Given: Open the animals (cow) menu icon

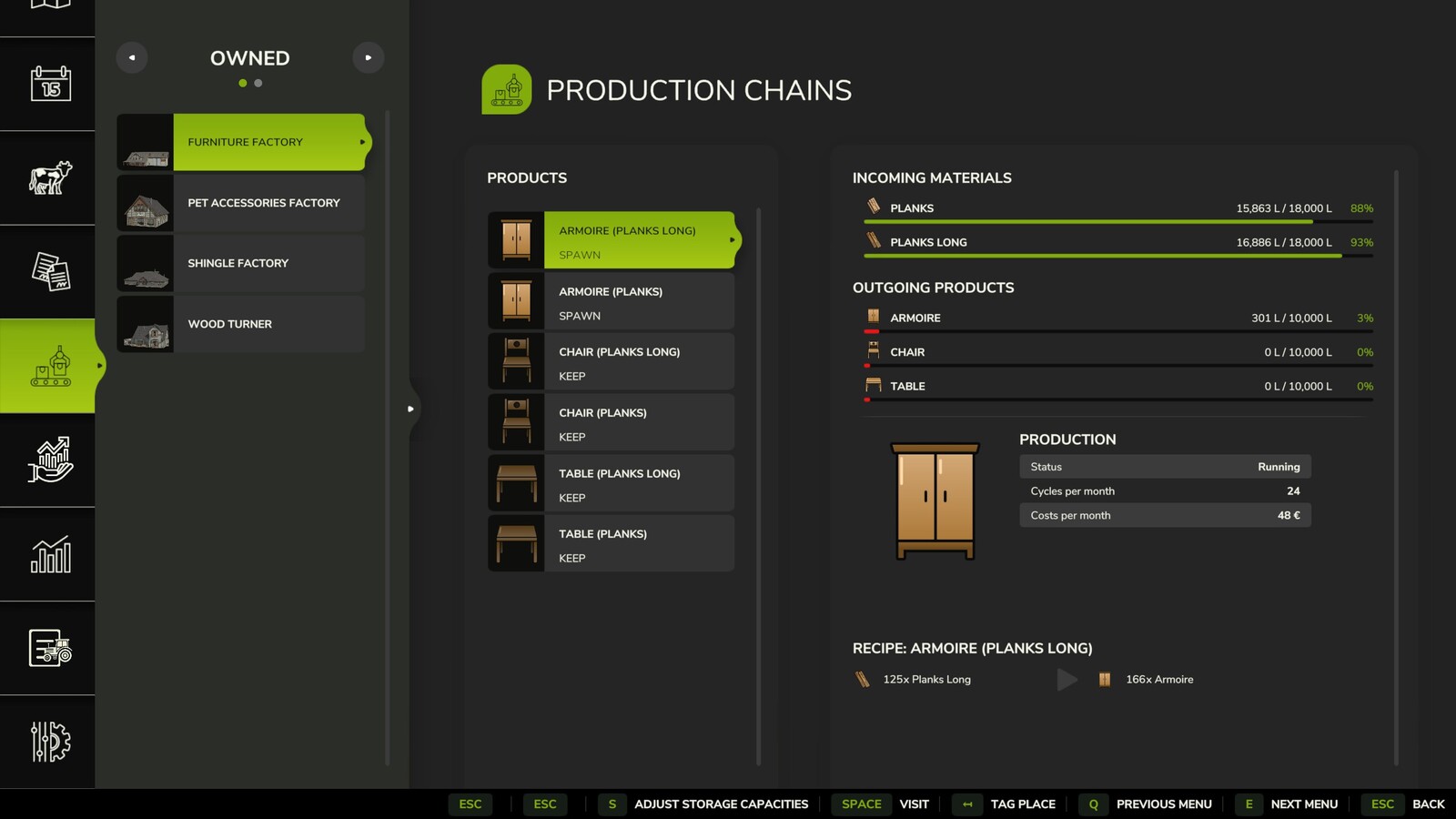Looking at the screenshot, I should pyautogui.click(x=50, y=177).
